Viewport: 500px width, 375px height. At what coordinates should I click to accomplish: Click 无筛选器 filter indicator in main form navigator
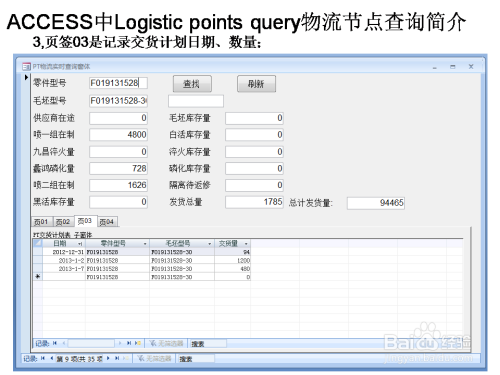154,359
